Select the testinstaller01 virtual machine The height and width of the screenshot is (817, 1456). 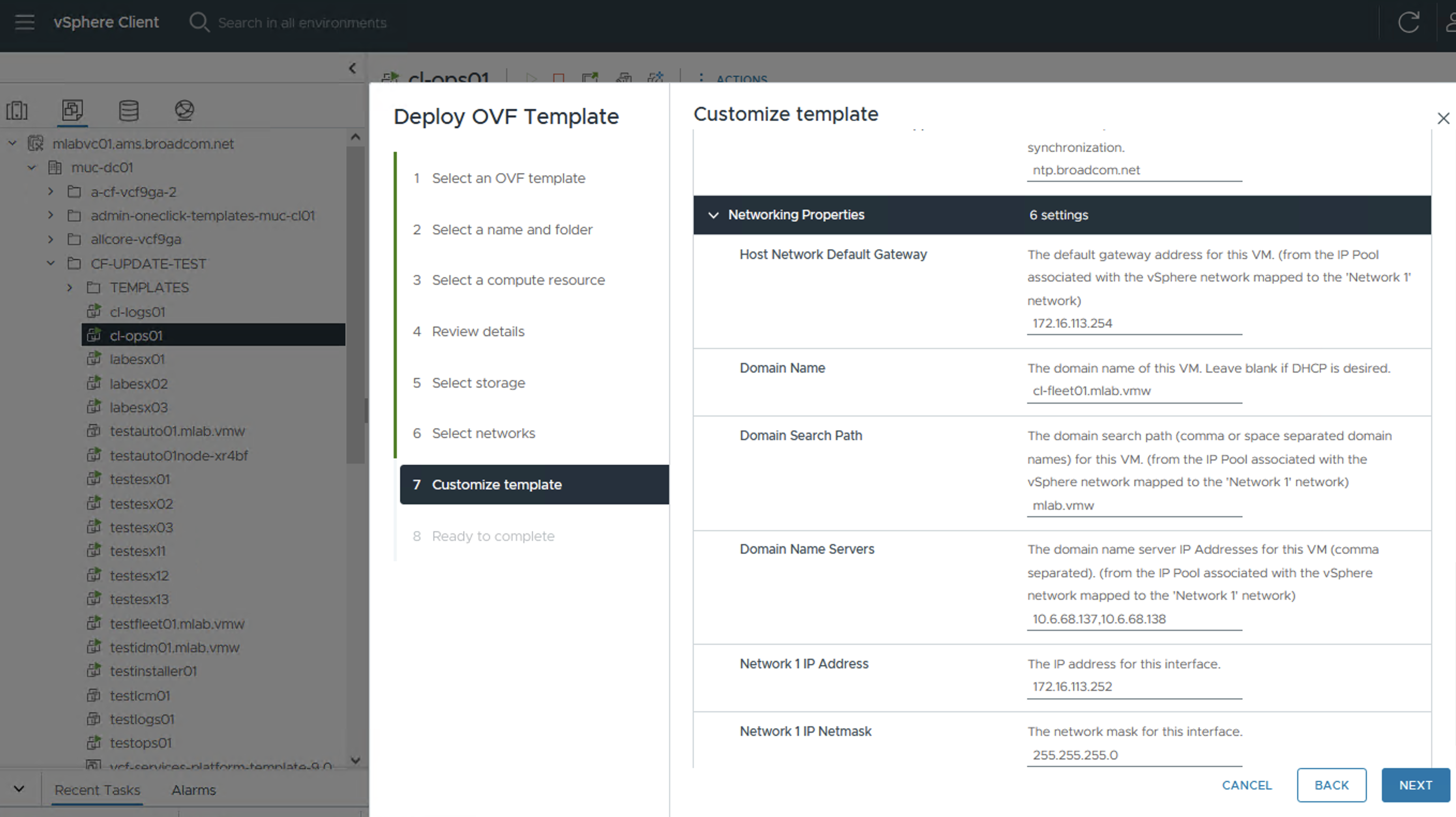click(153, 671)
